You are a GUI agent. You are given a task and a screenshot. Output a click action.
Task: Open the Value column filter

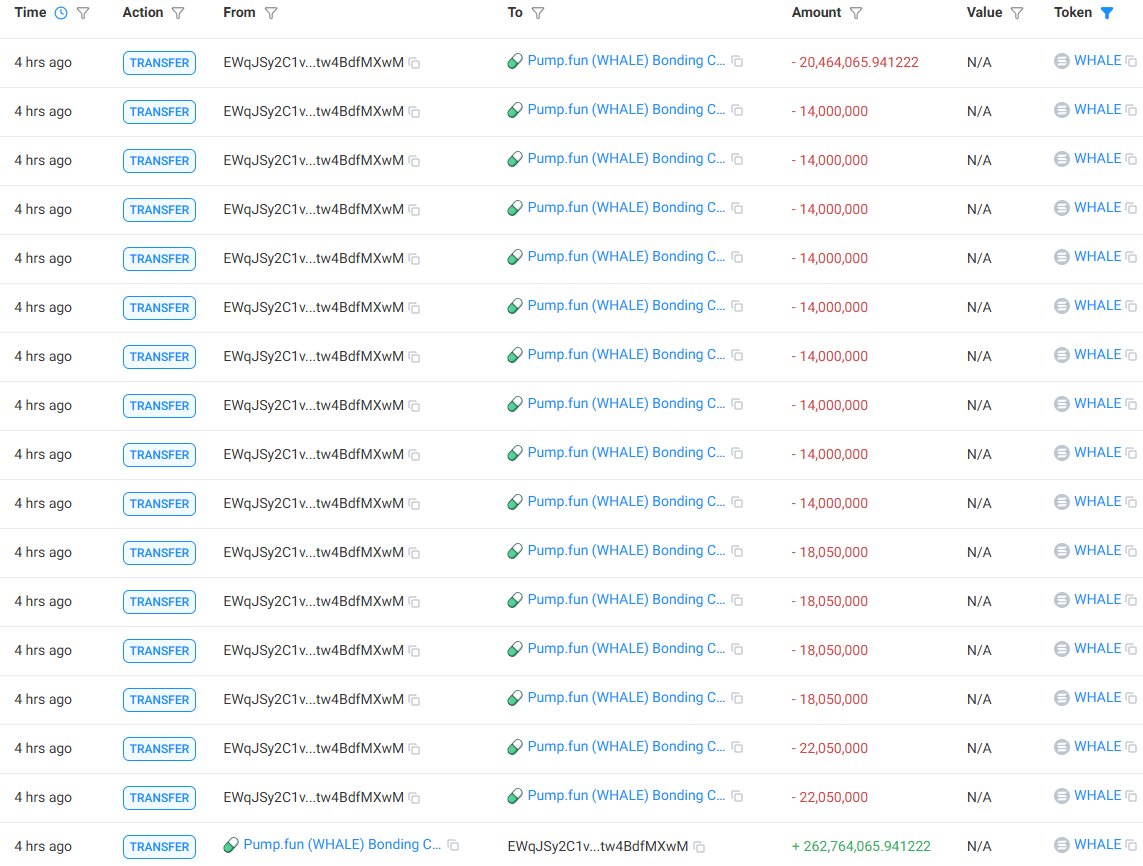point(1017,13)
